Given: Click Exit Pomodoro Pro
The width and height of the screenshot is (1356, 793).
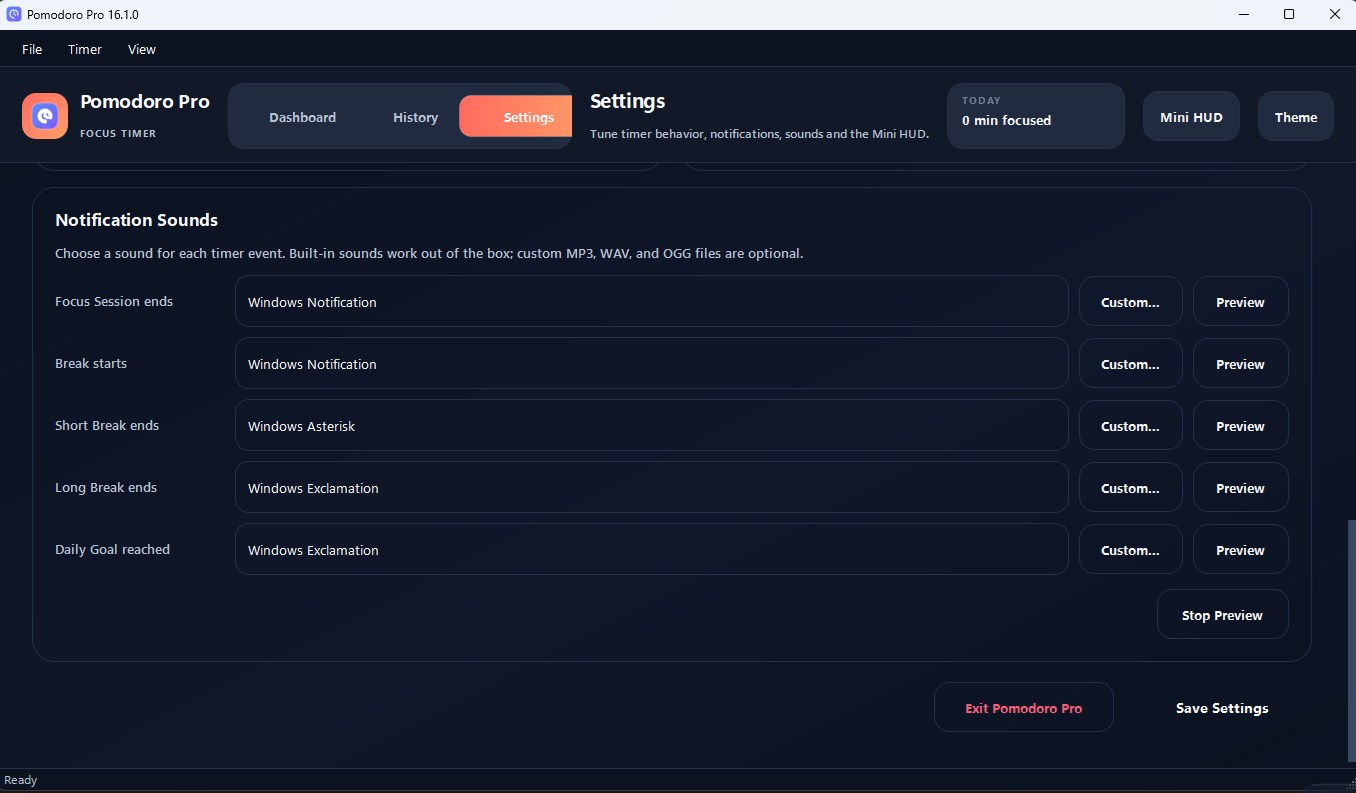Looking at the screenshot, I should pos(1024,708).
